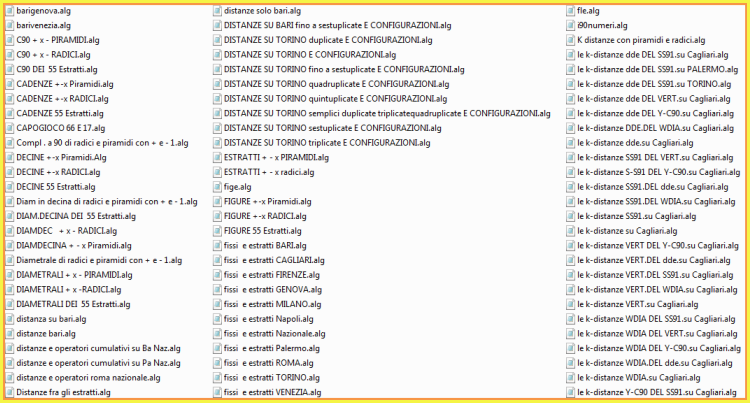Click the icon of distanze solo bari.alg

click(x=217, y=11)
